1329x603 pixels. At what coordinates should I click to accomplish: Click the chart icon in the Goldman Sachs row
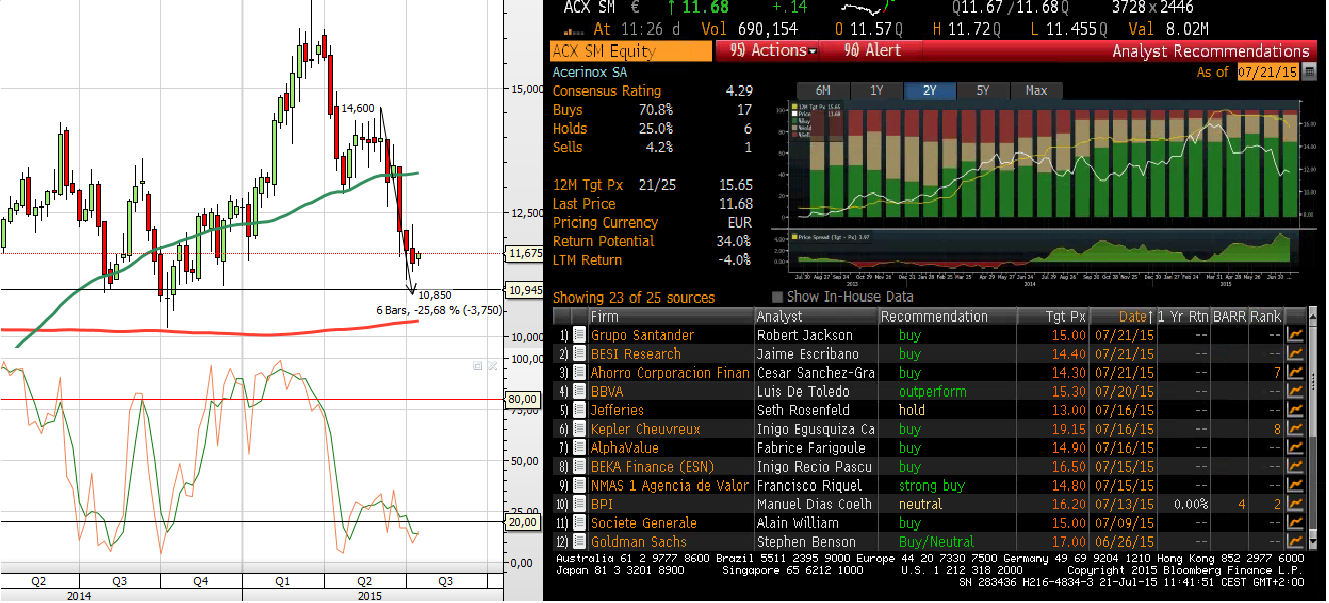(x=1295, y=542)
